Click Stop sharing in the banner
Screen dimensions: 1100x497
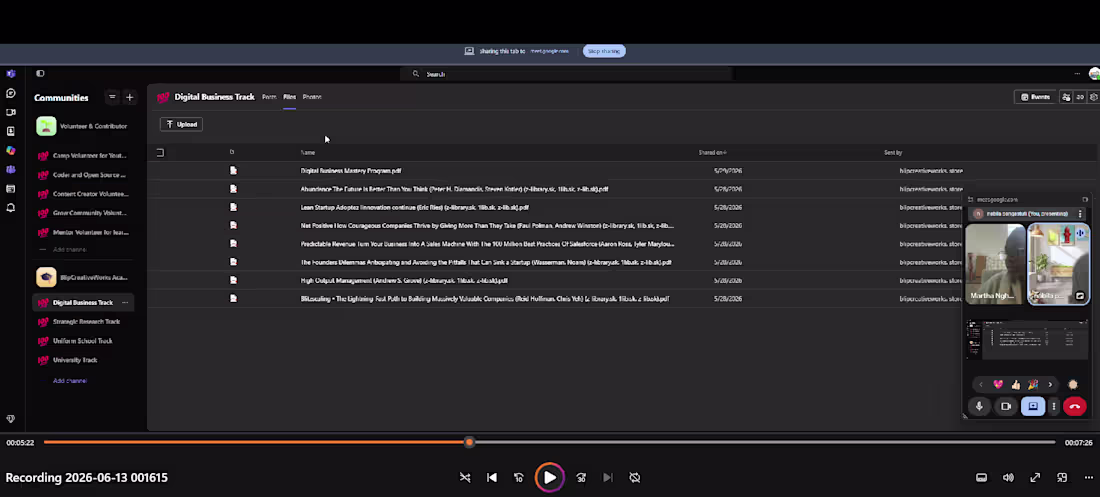[604, 51]
